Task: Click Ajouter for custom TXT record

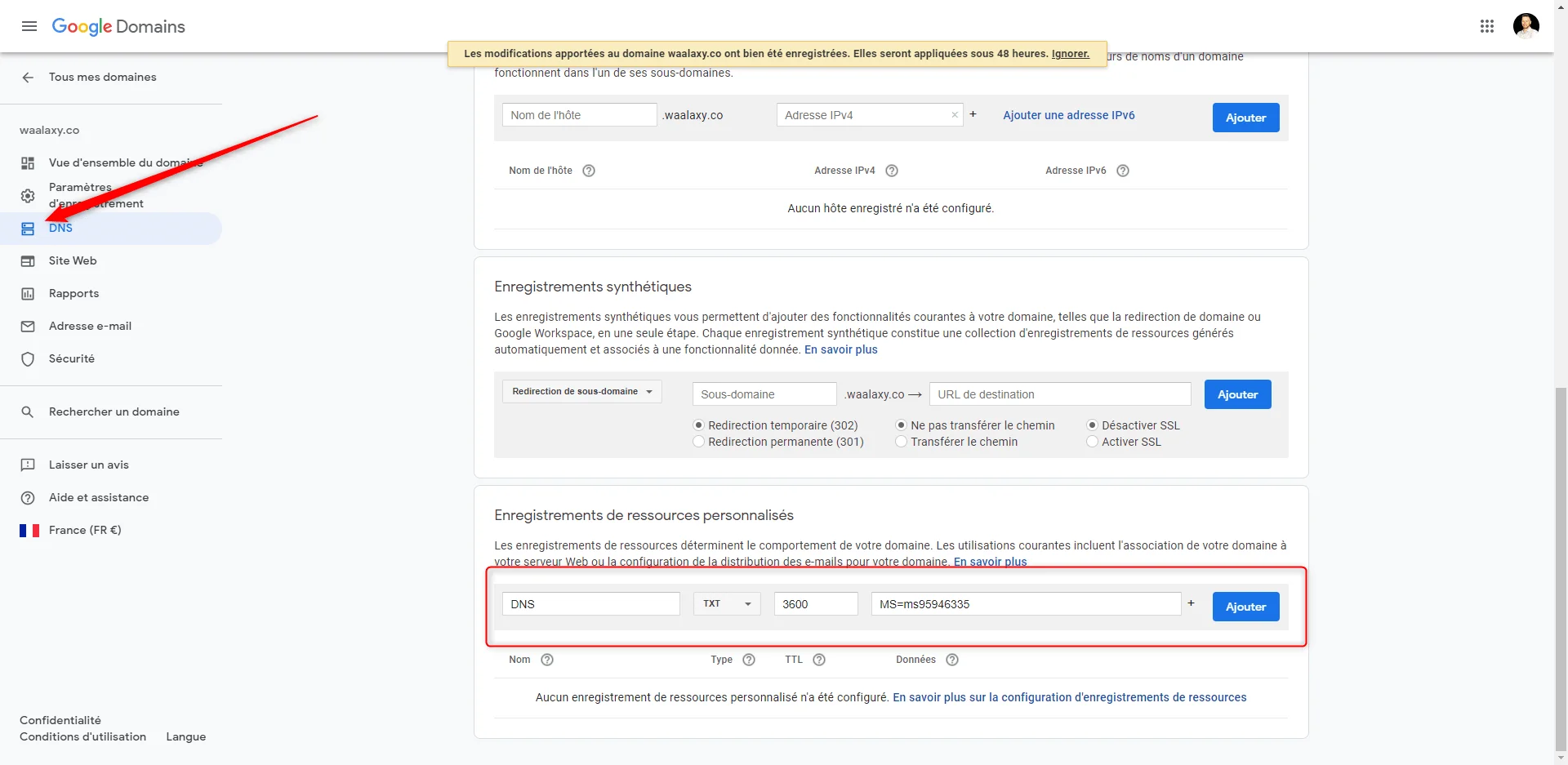Action: [x=1245, y=607]
